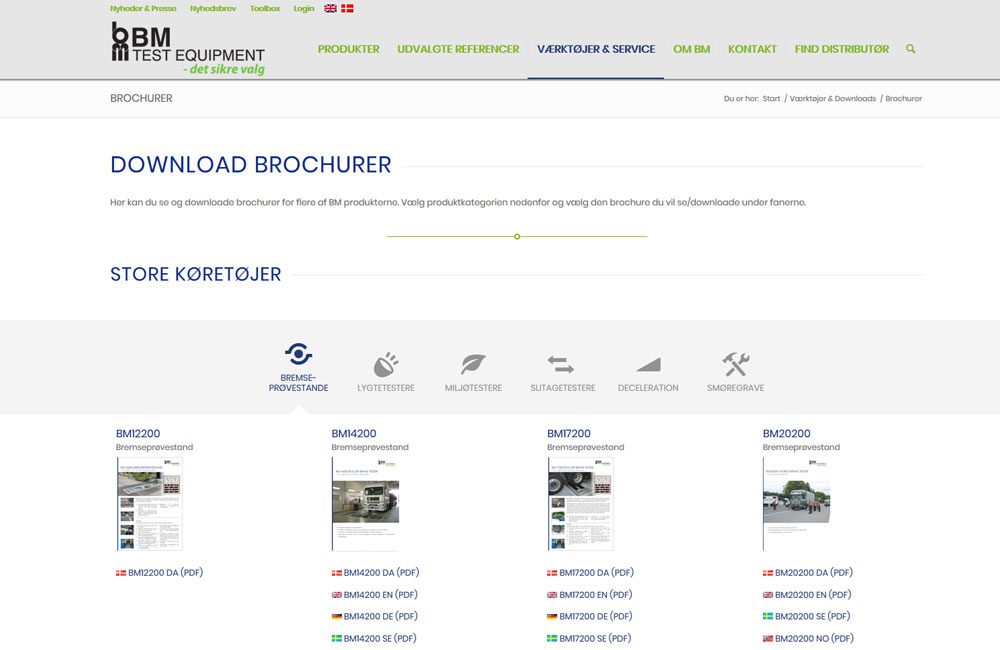
Task: Switch language to Danish flag
Action: (x=347, y=8)
